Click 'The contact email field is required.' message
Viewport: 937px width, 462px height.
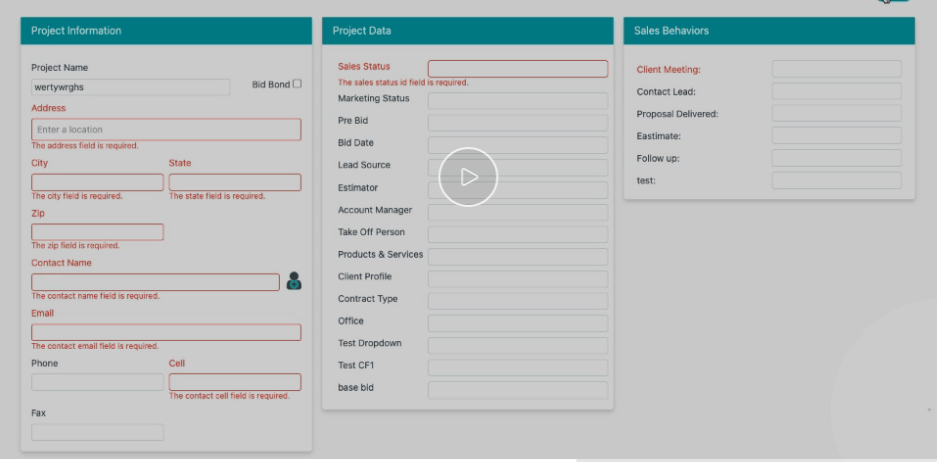pyautogui.click(x=95, y=346)
